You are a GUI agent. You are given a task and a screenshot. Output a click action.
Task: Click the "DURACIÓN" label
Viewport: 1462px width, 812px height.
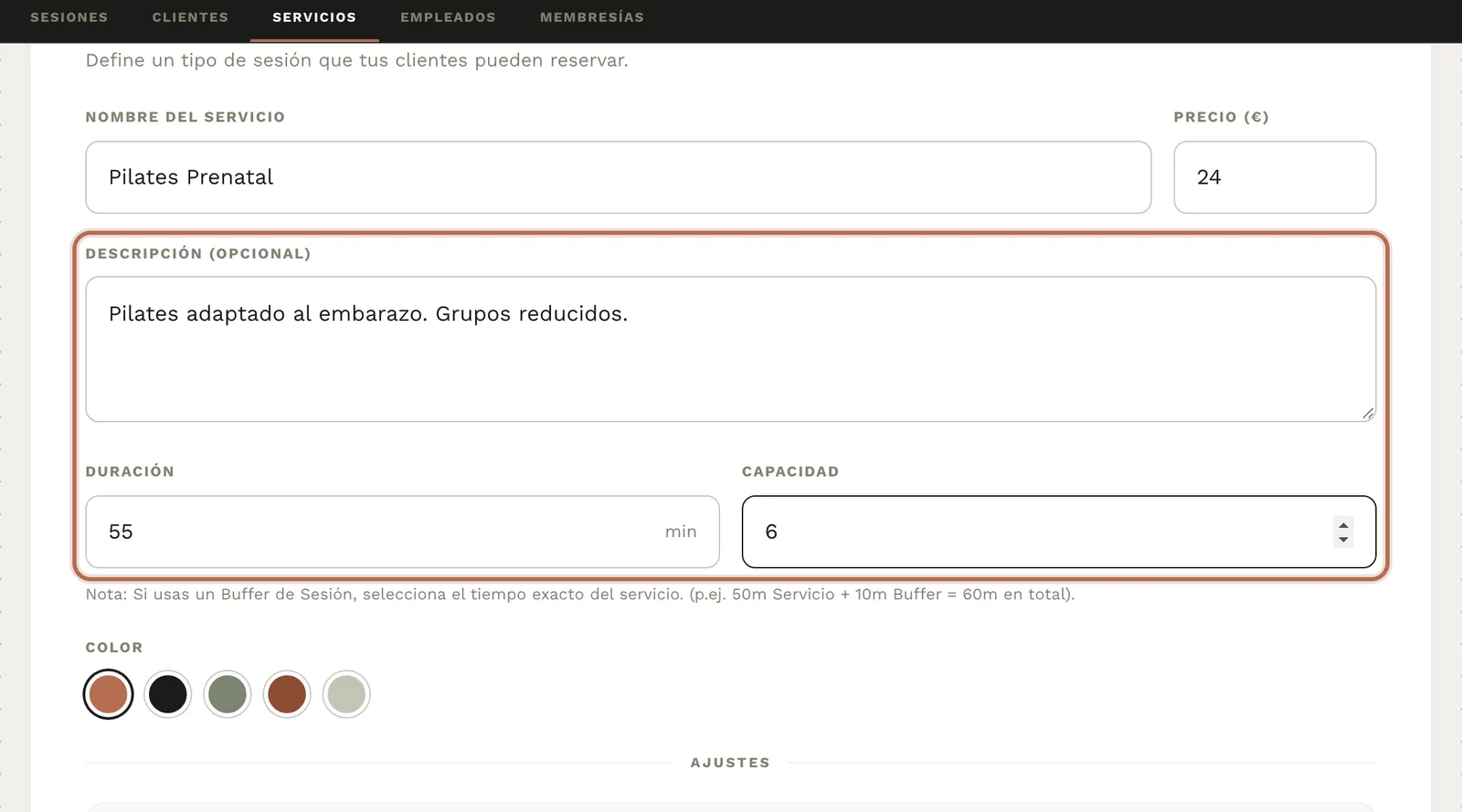[130, 471]
